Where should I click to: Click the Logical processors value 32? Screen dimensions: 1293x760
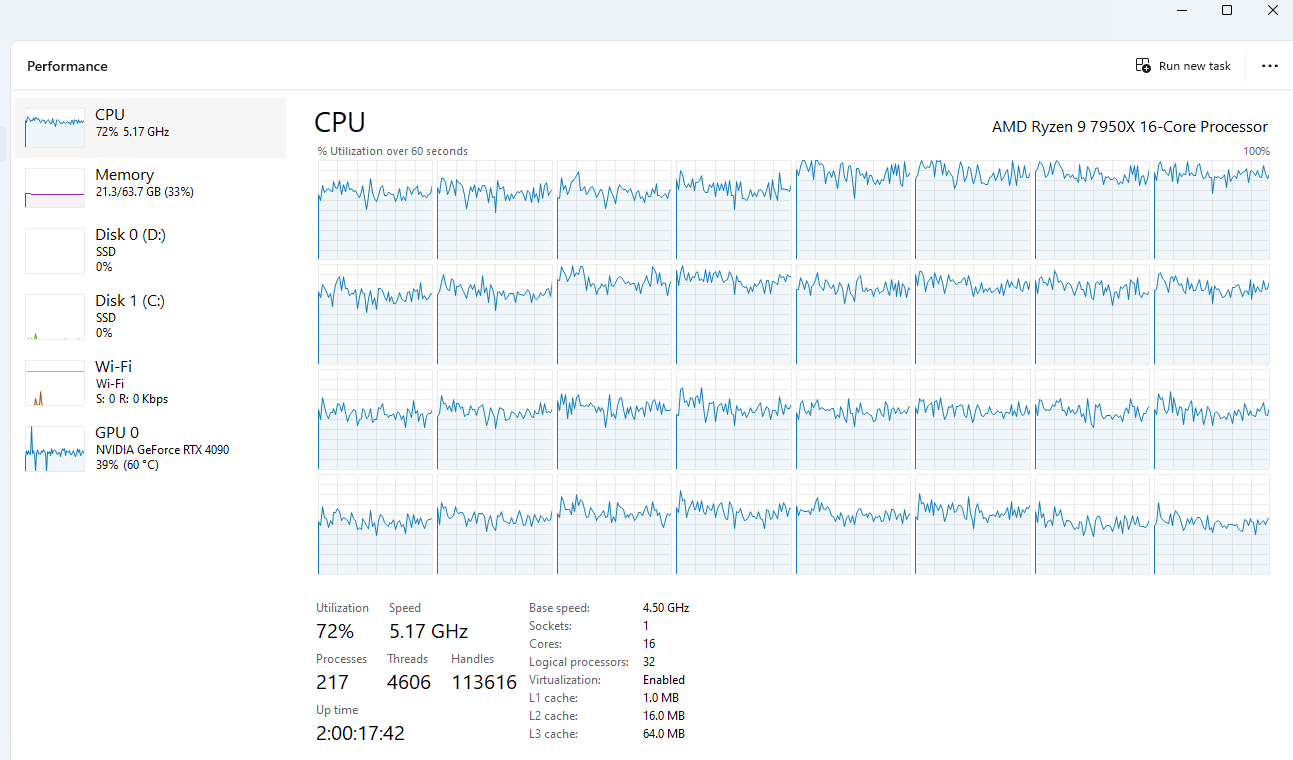coord(650,662)
